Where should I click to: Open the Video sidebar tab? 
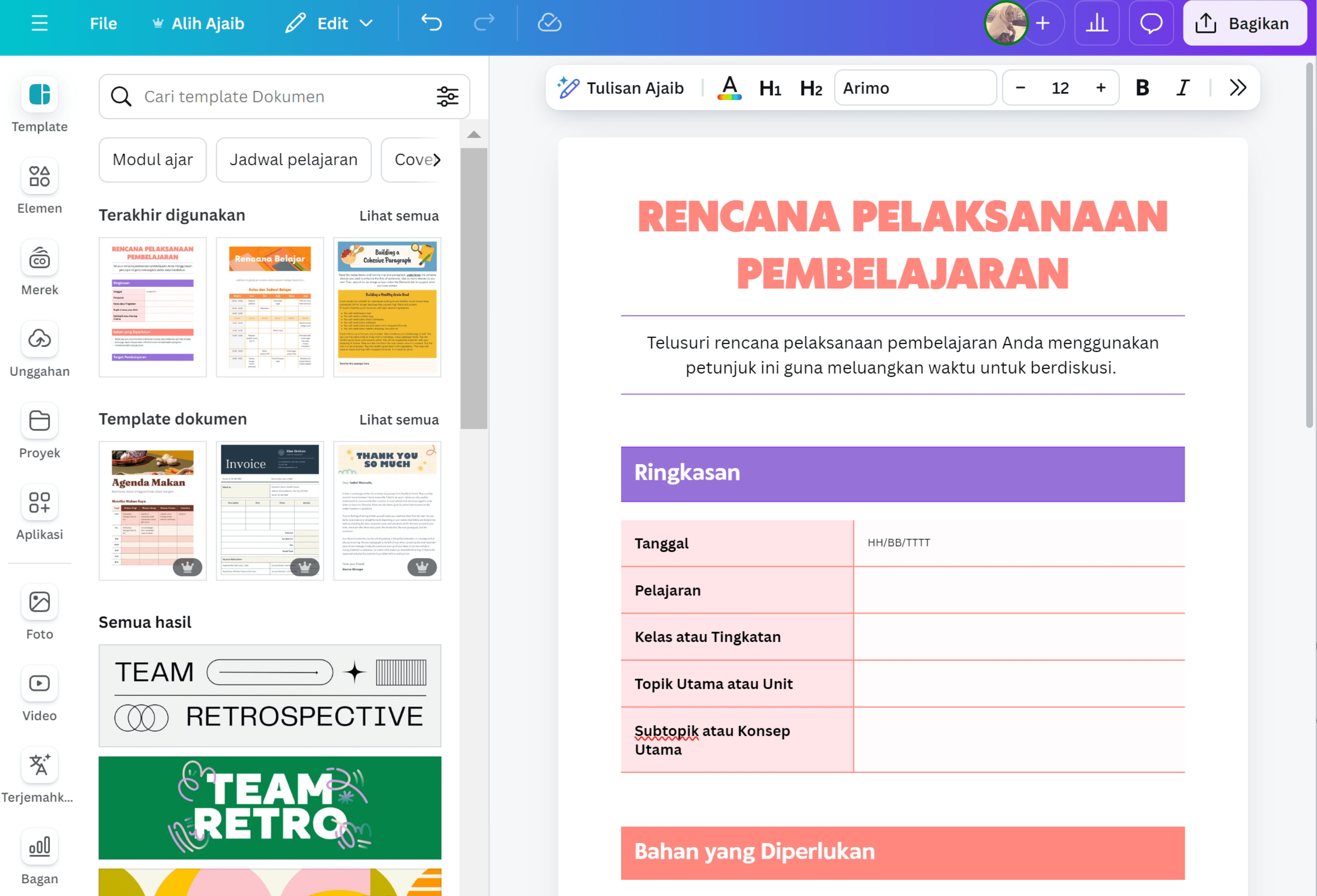[x=40, y=694]
